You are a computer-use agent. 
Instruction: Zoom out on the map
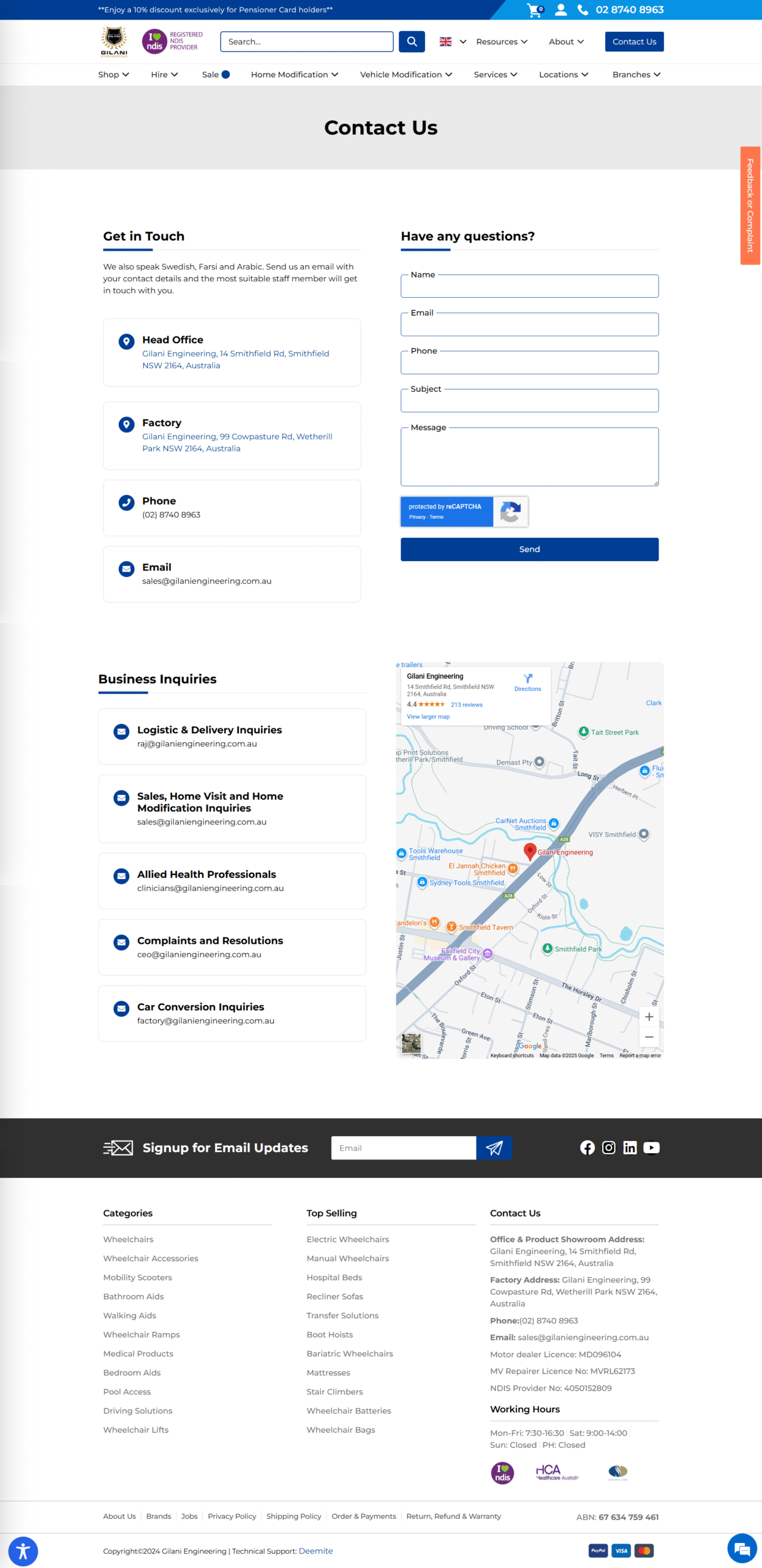(649, 1037)
